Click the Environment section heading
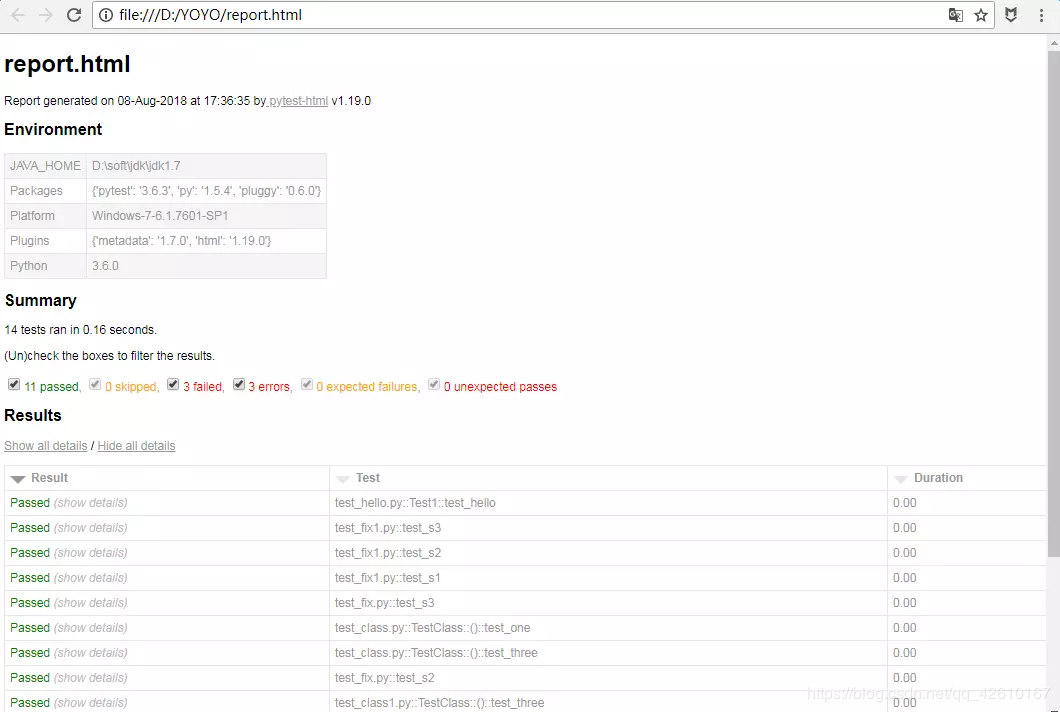 (x=53, y=129)
